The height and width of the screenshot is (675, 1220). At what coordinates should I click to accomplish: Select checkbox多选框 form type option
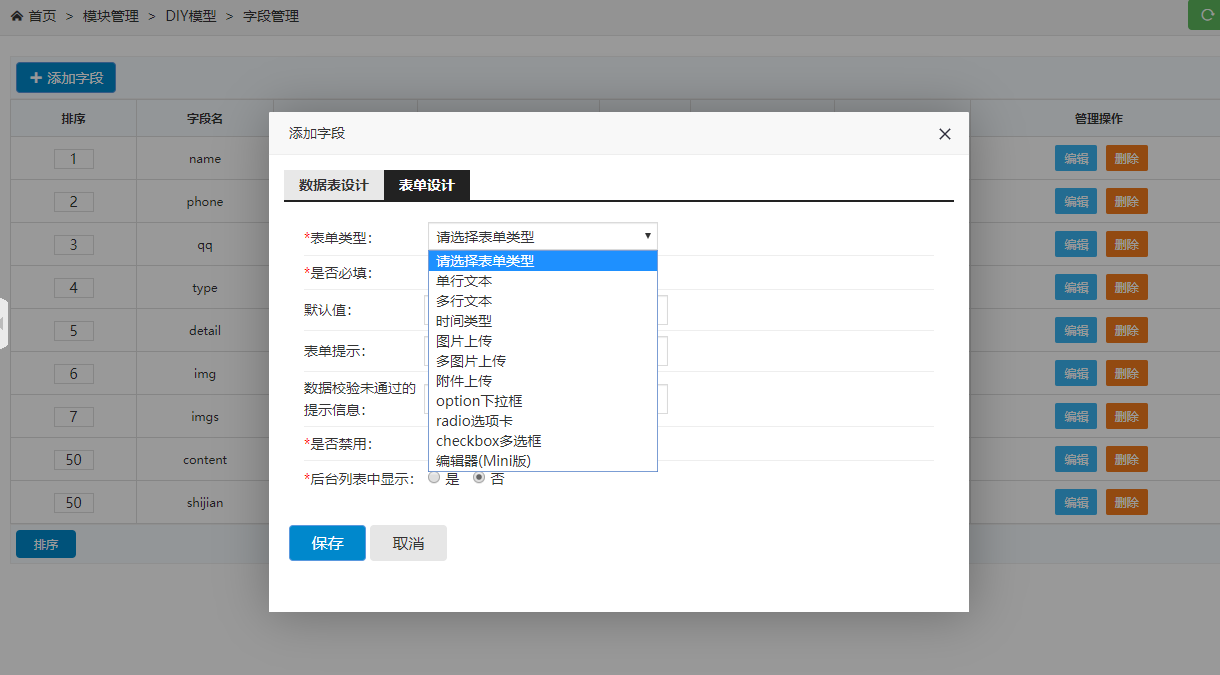click(x=488, y=441)
